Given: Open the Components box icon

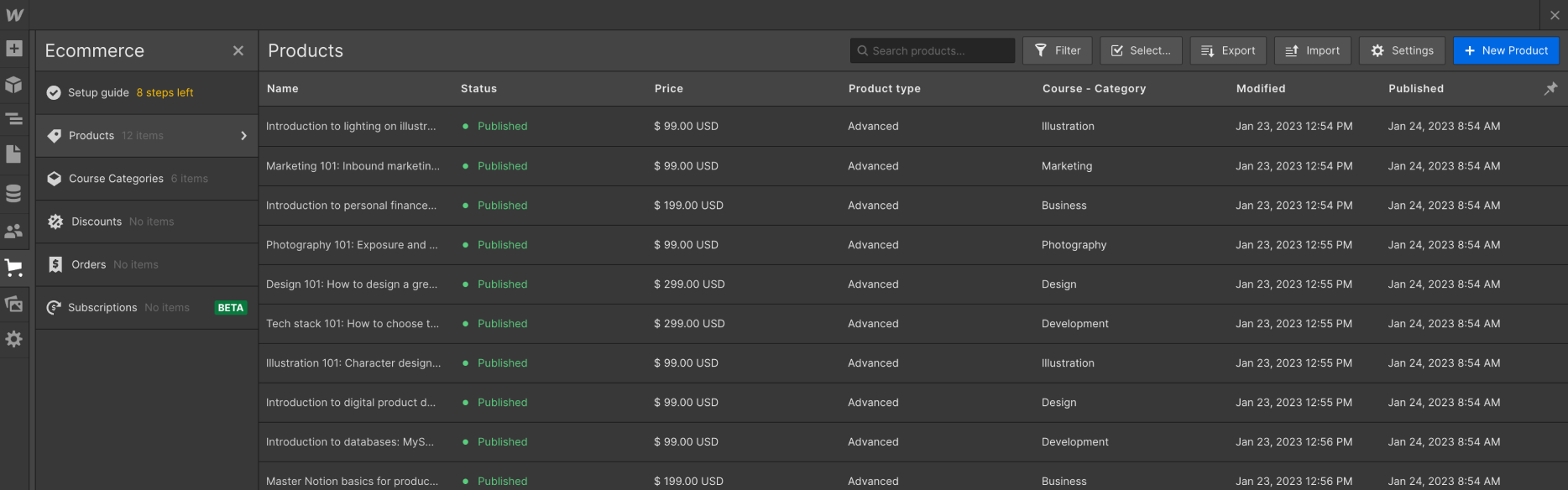Looking at the screenshot, I should click(14, 85).
